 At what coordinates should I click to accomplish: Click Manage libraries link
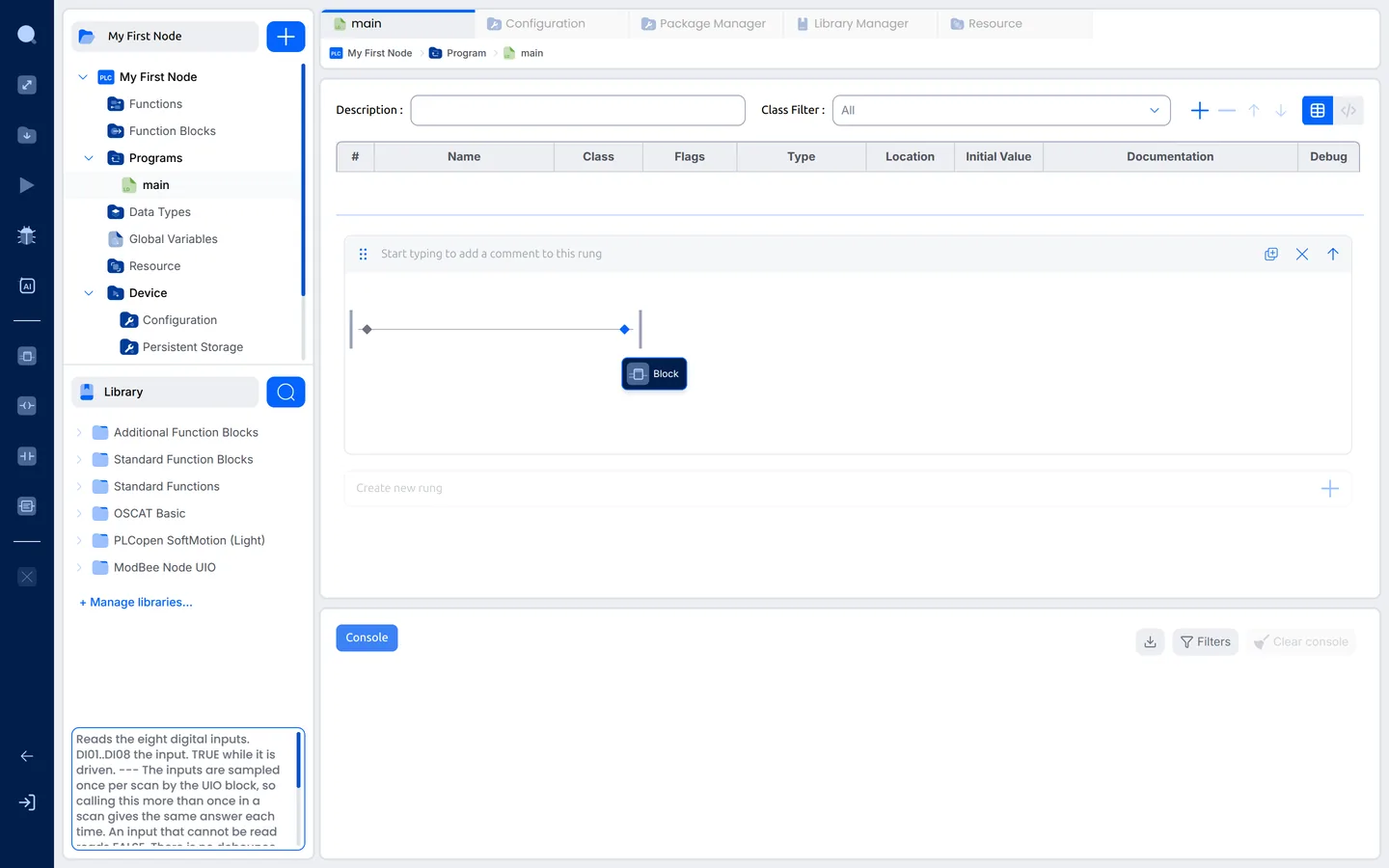point(136,602)
